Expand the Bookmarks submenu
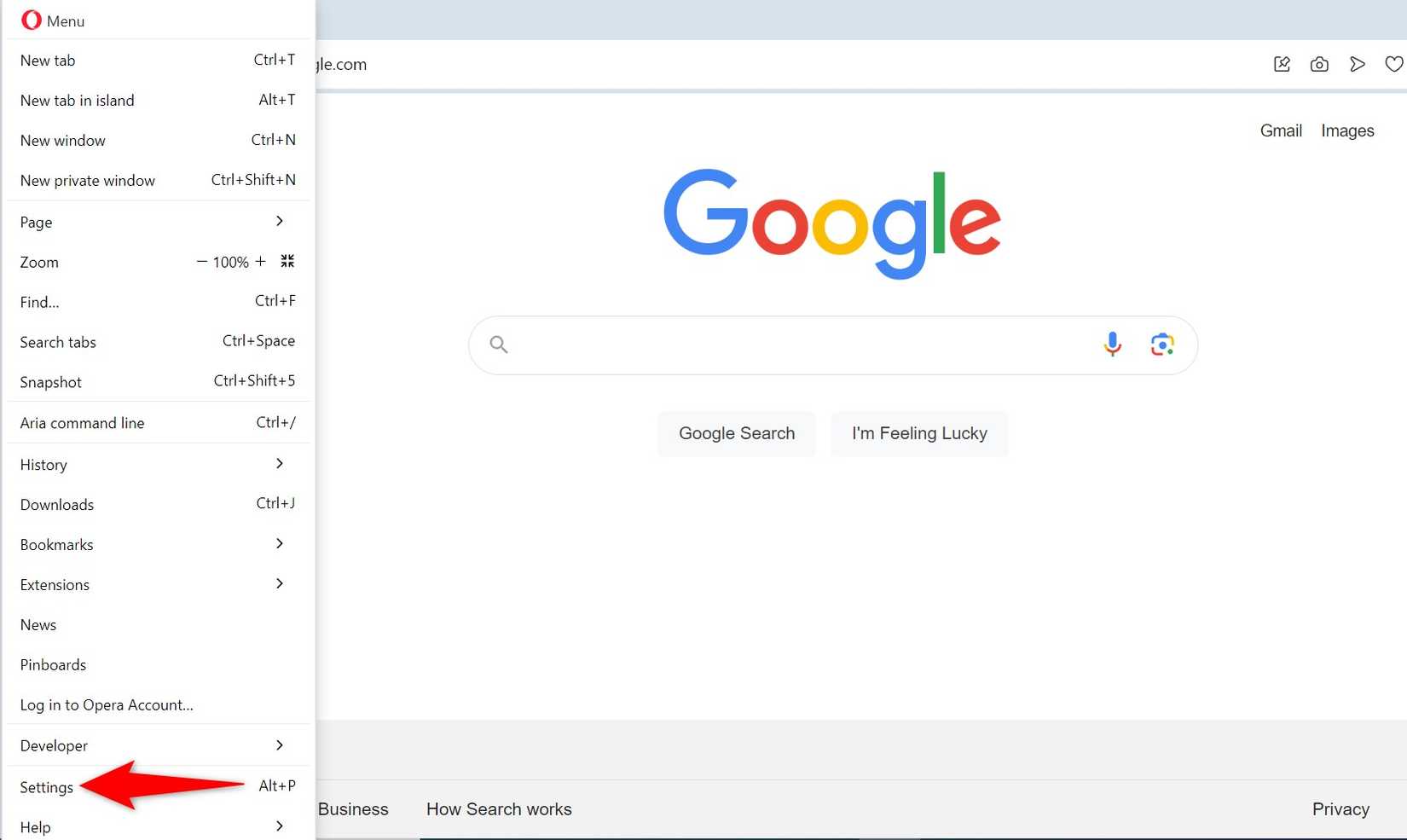This screenshot has height=840, width=1407. pyautogui.click(x=279, y=543)
